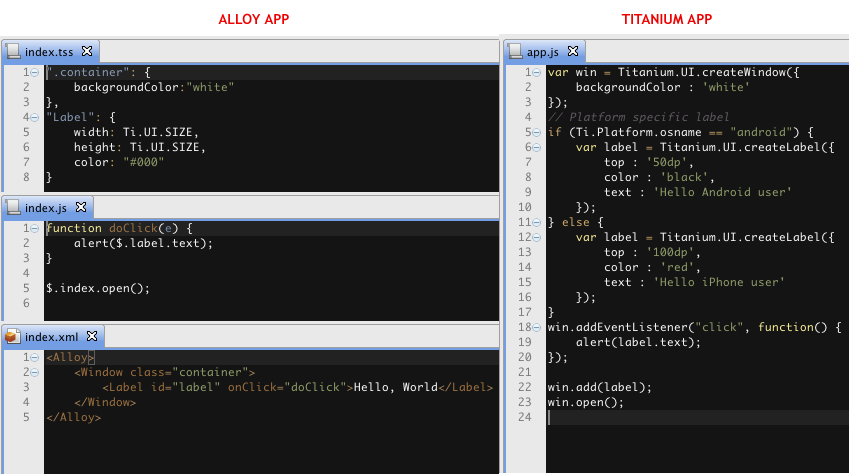The image size is (849, 474).
Task: Click the app.js file icon
Action: point(515,51)
